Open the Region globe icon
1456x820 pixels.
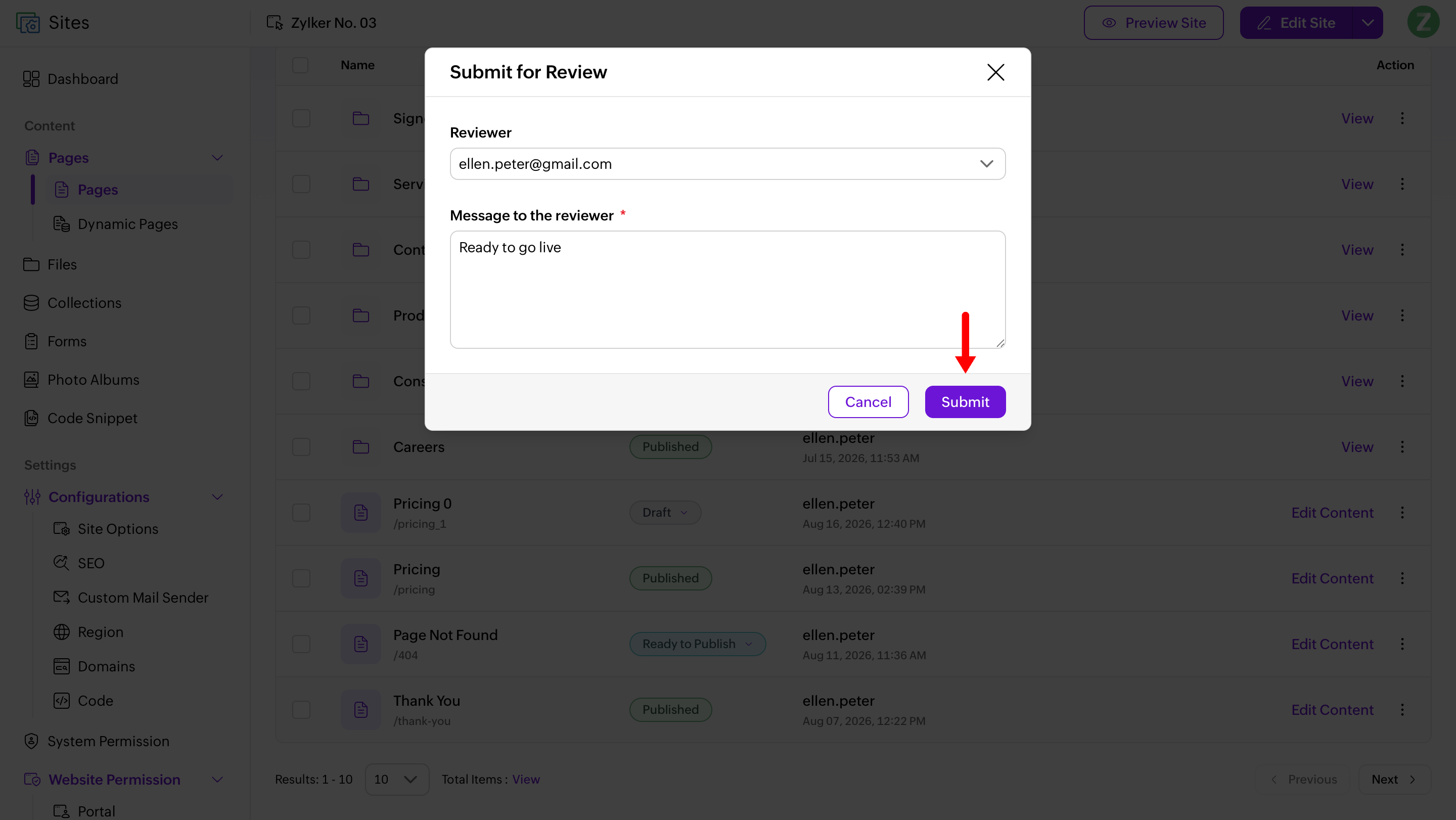[62, 632]
